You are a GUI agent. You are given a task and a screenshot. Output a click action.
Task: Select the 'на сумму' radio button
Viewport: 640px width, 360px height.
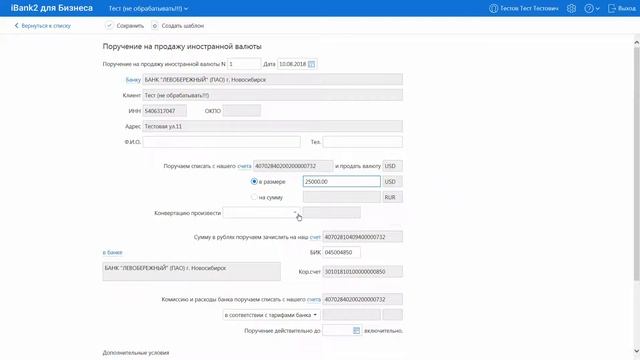[x=254, y=197]
